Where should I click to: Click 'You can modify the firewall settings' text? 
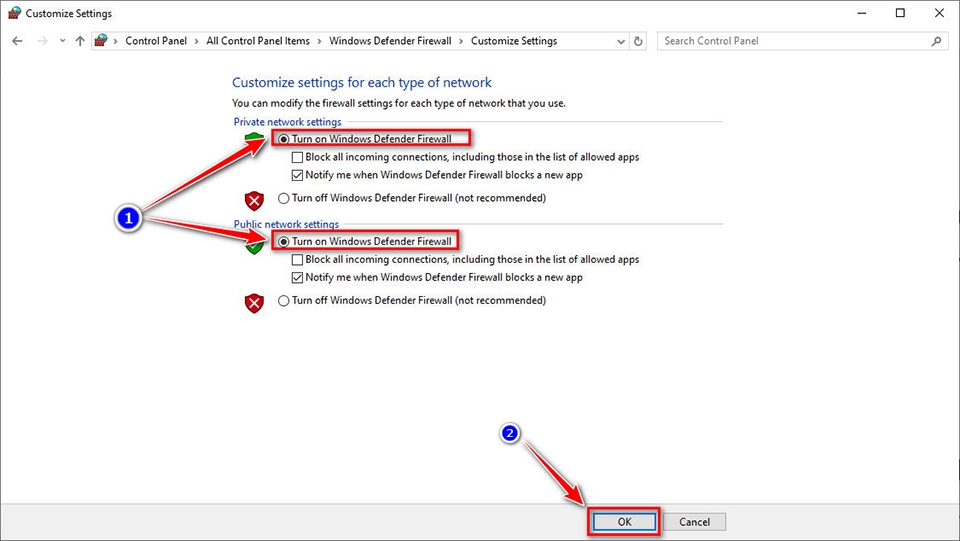[399, 103]
